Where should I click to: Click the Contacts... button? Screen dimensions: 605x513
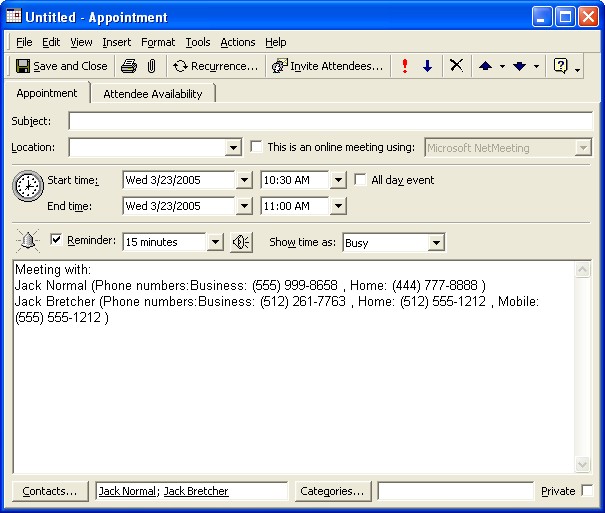coord(50,491)
